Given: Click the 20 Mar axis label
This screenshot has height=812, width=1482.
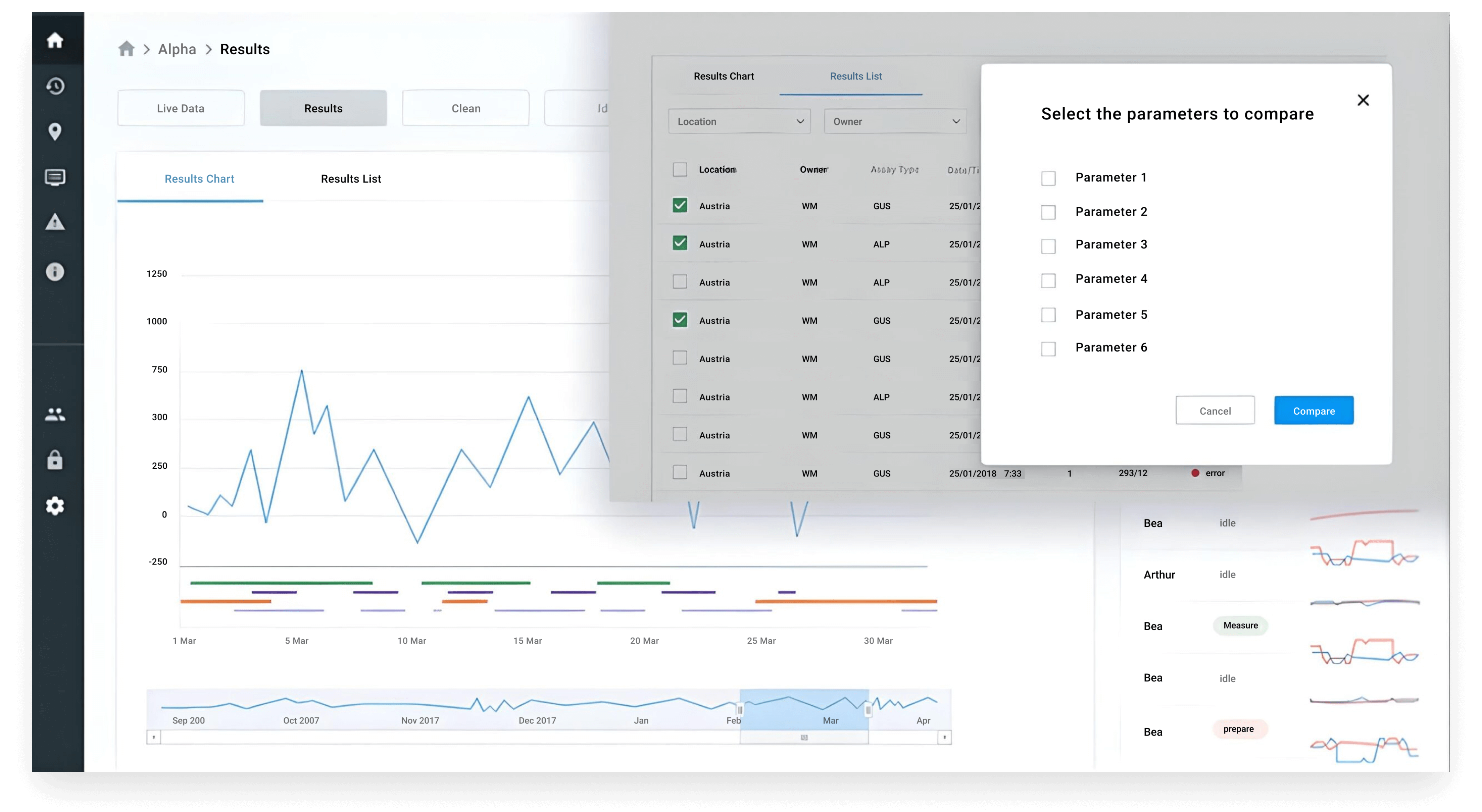Looking at the screenshot, I should pos(644,641).
